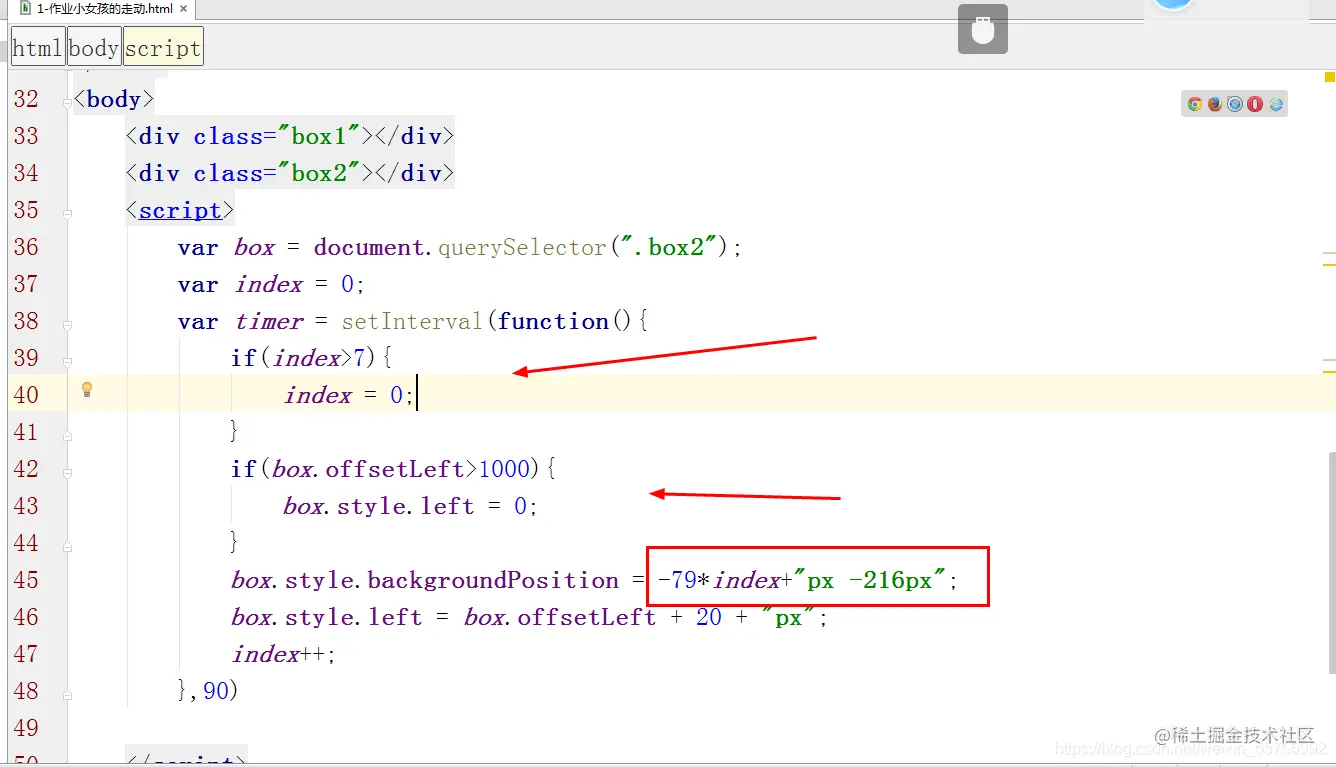Viewport: 1336px width, 767px height.
Task: Click line number 33 in the gutter
Action: click(x=26, y=136)
